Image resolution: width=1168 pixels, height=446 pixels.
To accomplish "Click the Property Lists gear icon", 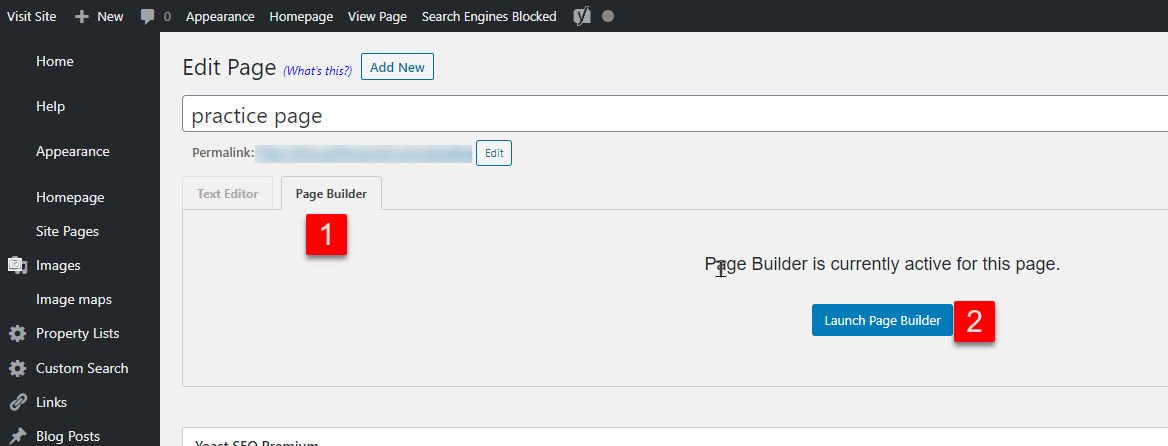I will [17, 333].
